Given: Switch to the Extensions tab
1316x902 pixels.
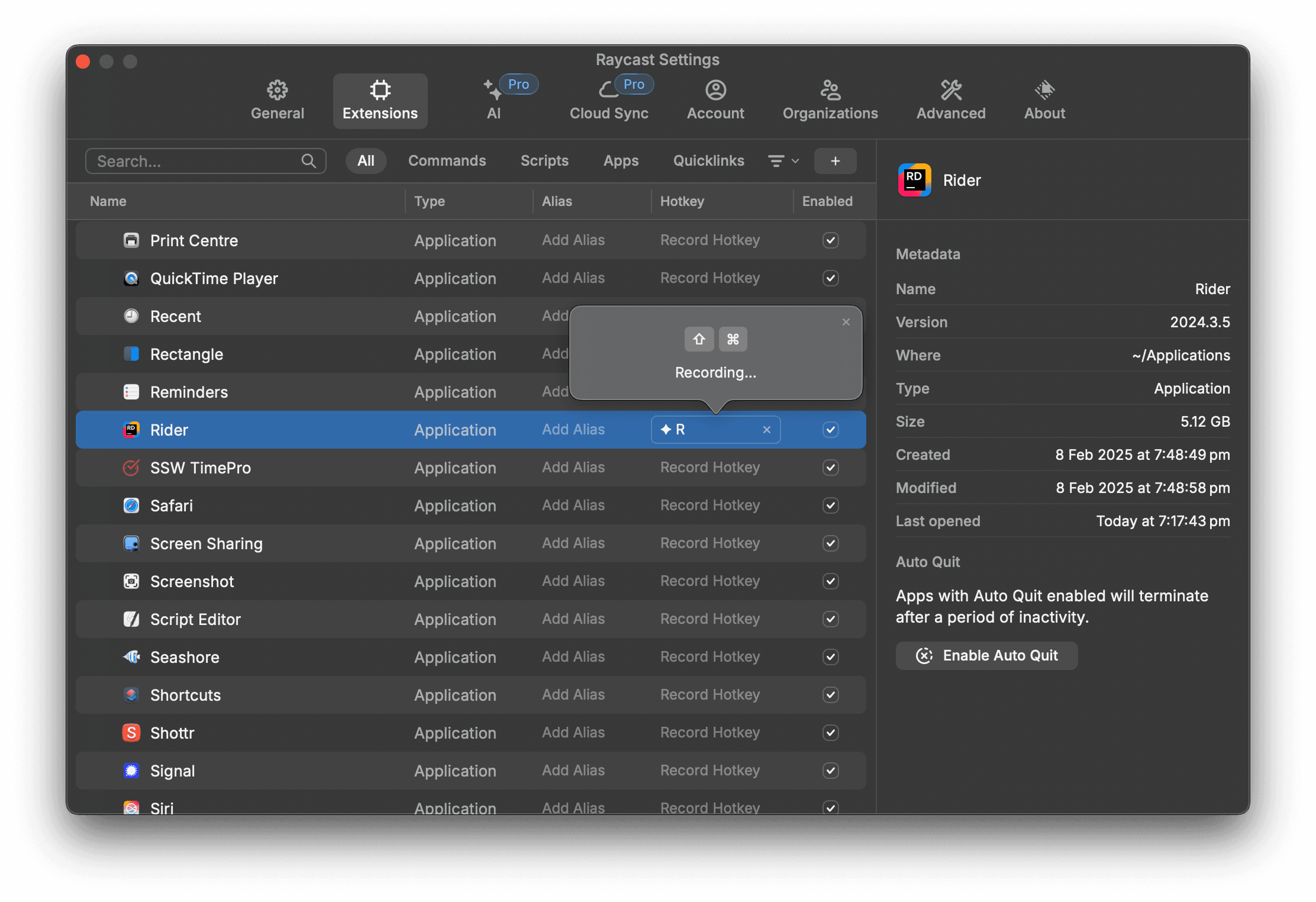Looking at the screenshot, I should [380, 101].
